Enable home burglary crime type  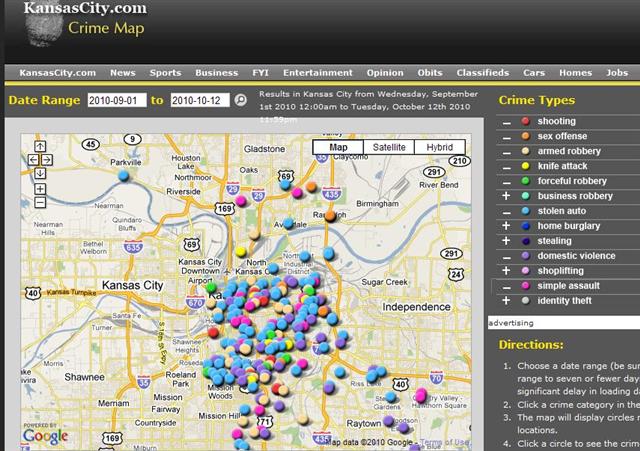point(506,226)
